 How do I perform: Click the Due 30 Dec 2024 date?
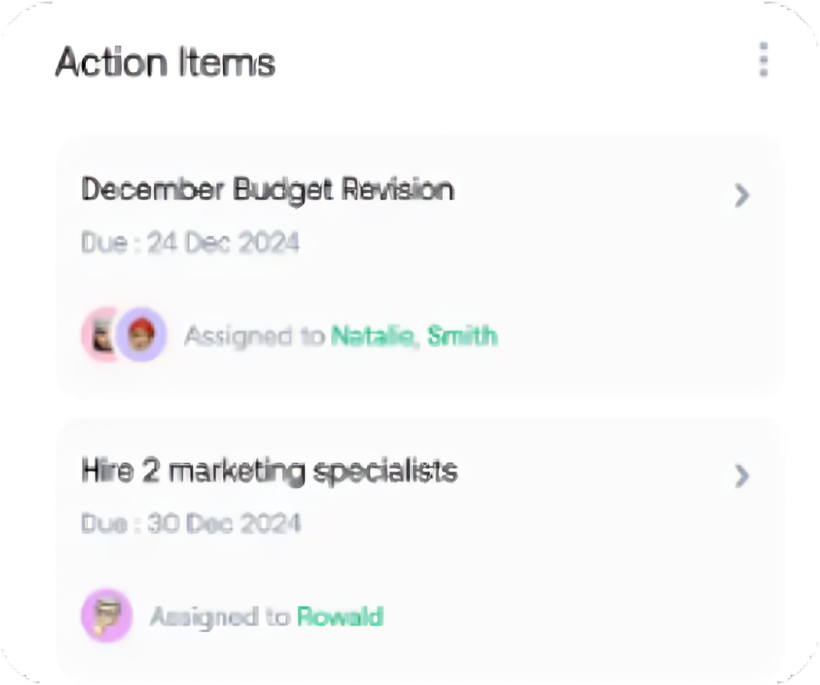(x=190, y=523)
